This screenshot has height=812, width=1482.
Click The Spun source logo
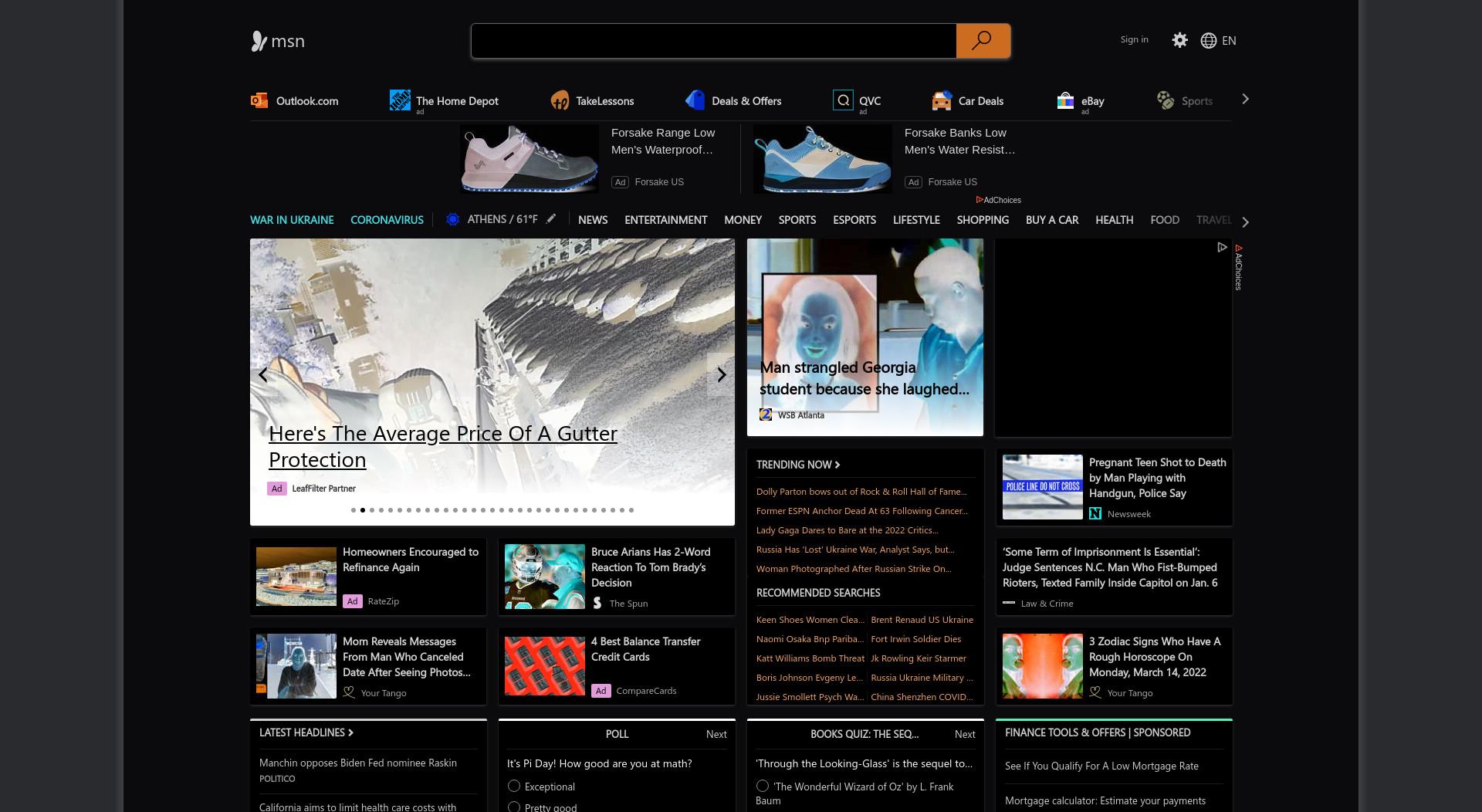pyautogui.click(x=597, y=603)
